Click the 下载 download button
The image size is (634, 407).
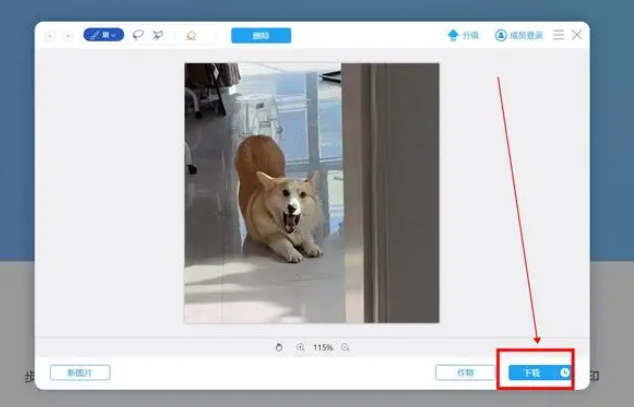click(x=531, y=373)
